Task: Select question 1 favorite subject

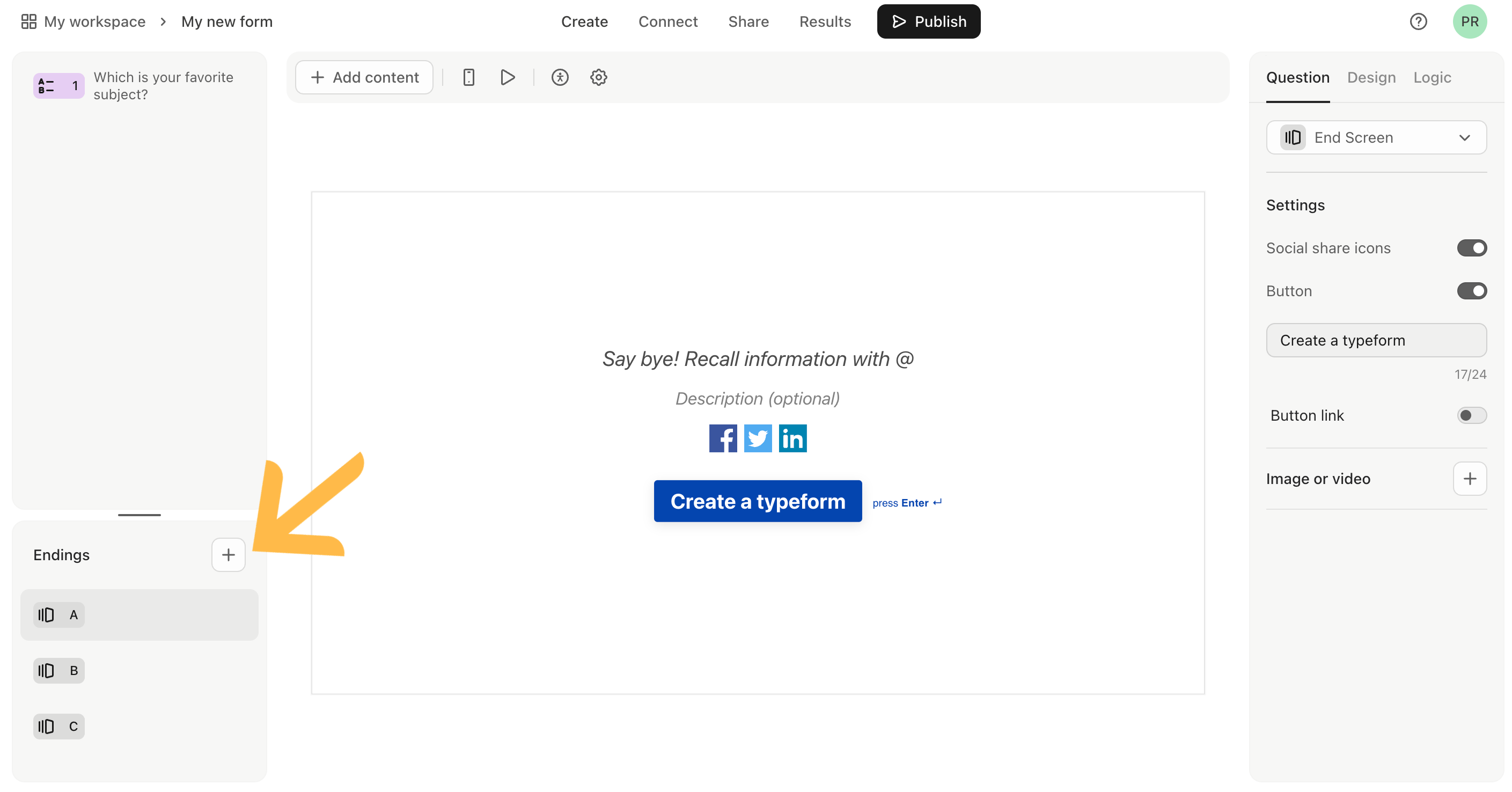Action: [x=139, y=86]
